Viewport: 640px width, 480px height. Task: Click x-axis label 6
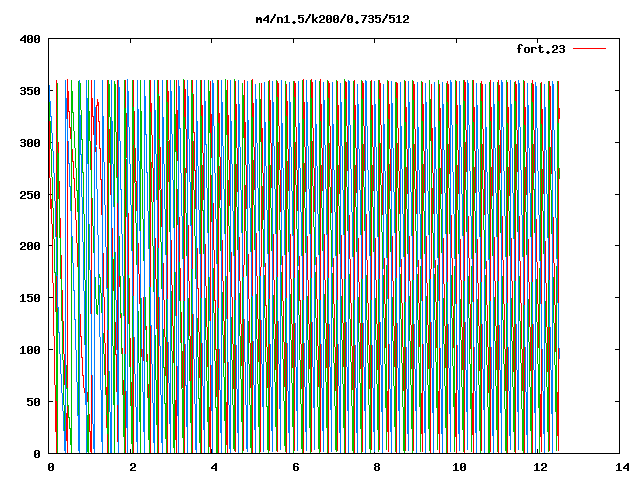click(x=296, y=467)
